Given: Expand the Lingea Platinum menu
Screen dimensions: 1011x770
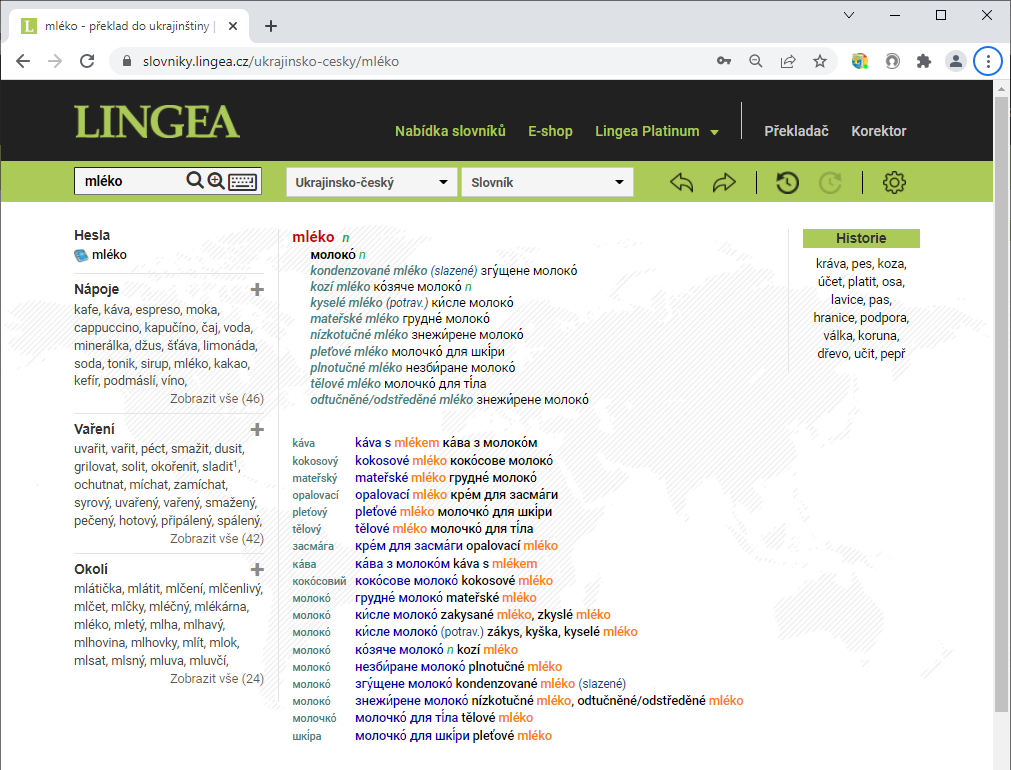Looking at the screenshot, I should (x=656, y=131).
